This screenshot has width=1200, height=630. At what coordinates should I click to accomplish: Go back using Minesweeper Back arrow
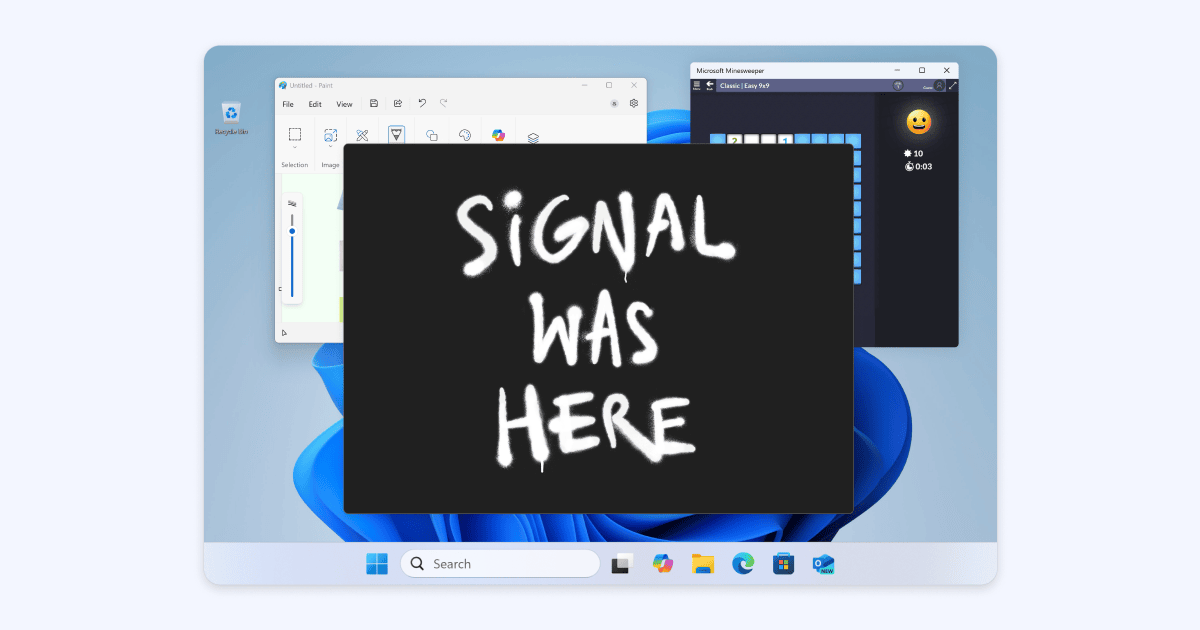pos(710,86)
